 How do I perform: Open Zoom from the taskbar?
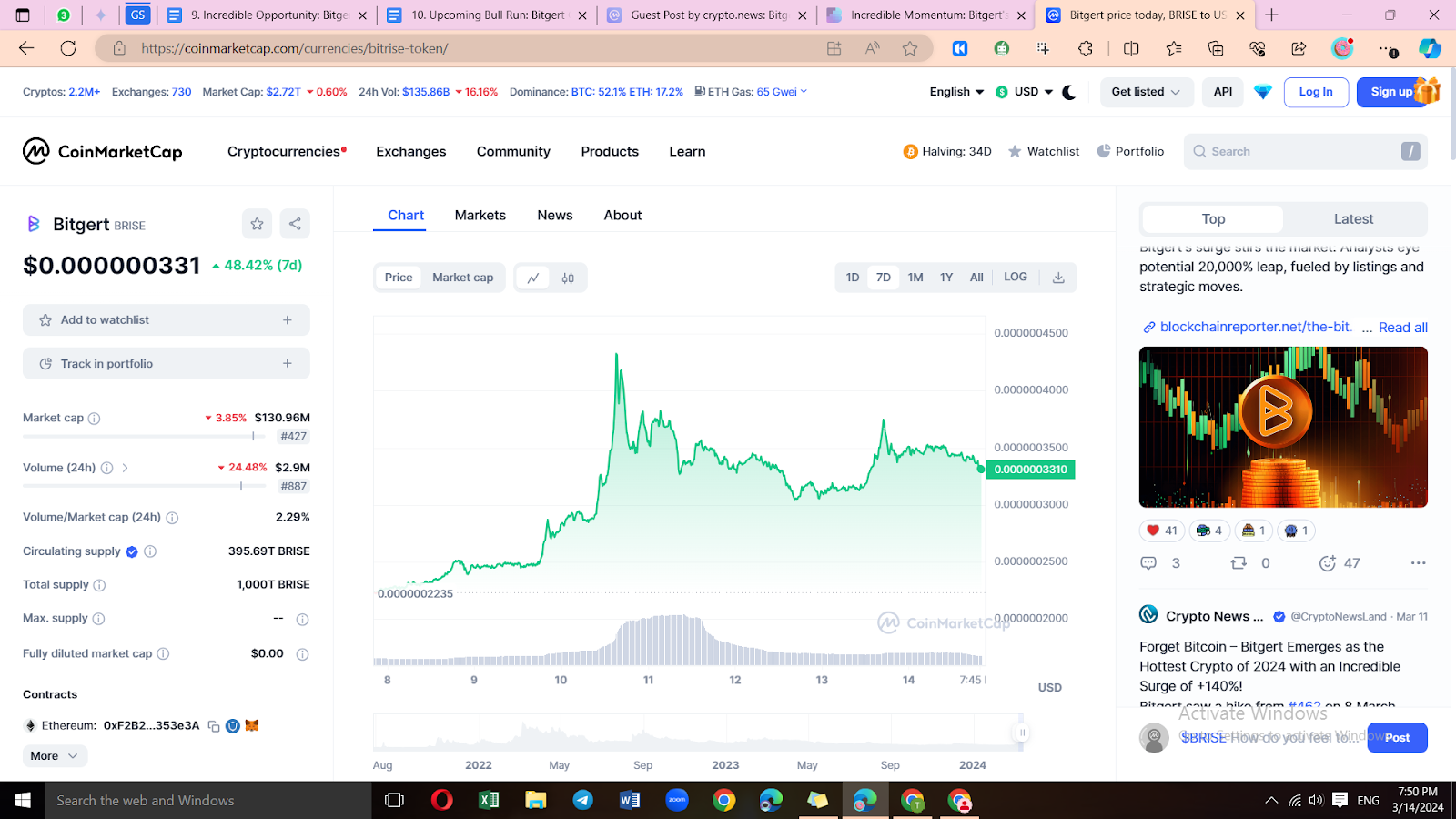(677, 800)
